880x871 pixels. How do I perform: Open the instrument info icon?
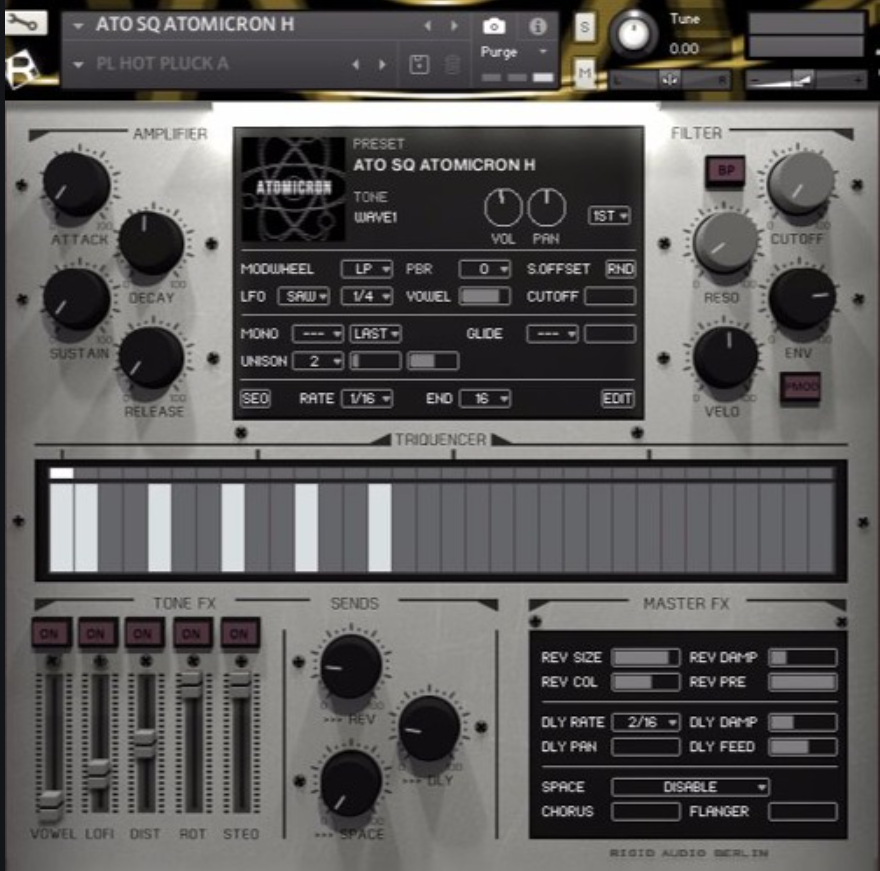tap(538, 26)
